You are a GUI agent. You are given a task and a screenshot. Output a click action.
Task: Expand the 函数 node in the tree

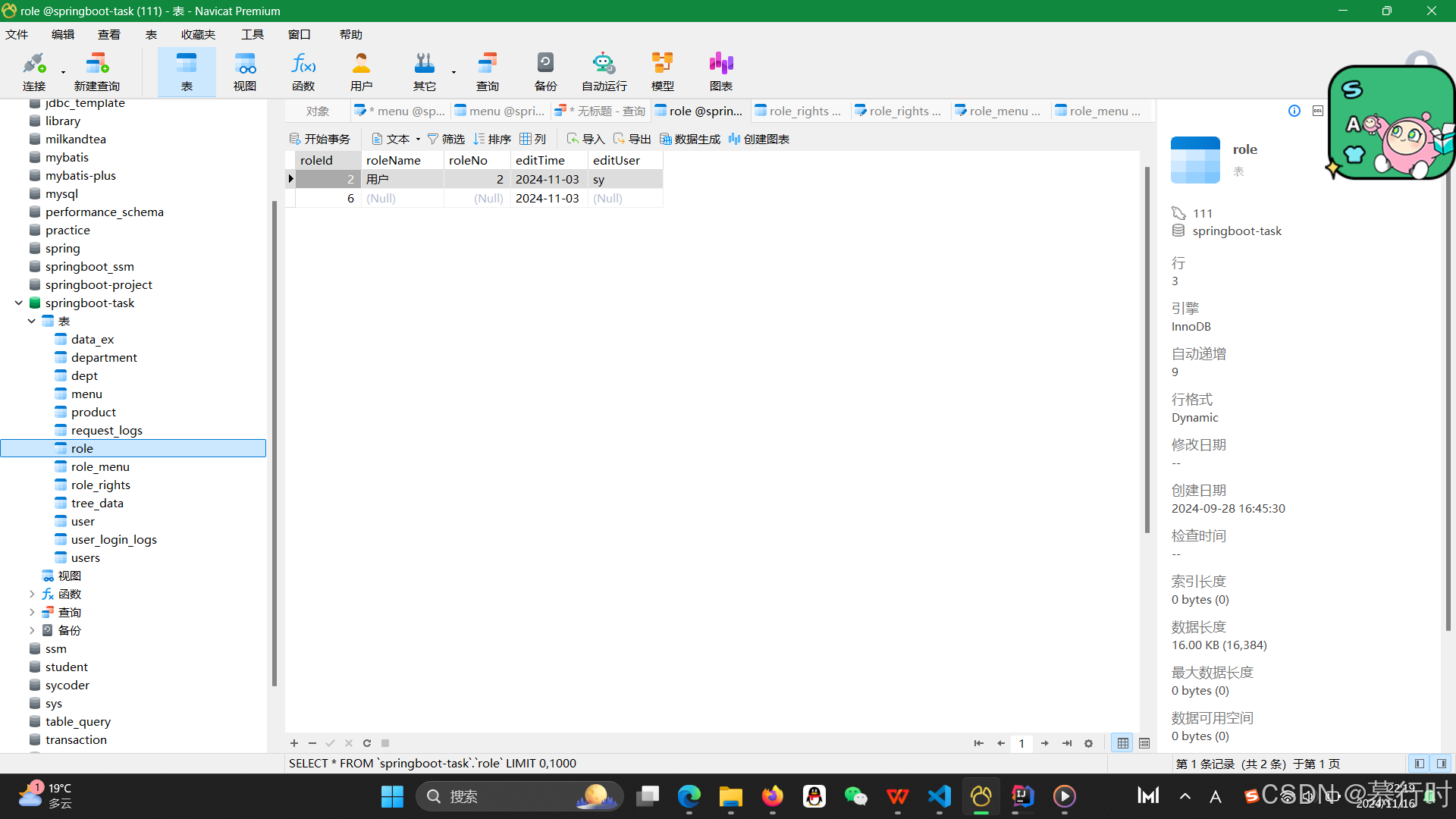click(32, 594)
